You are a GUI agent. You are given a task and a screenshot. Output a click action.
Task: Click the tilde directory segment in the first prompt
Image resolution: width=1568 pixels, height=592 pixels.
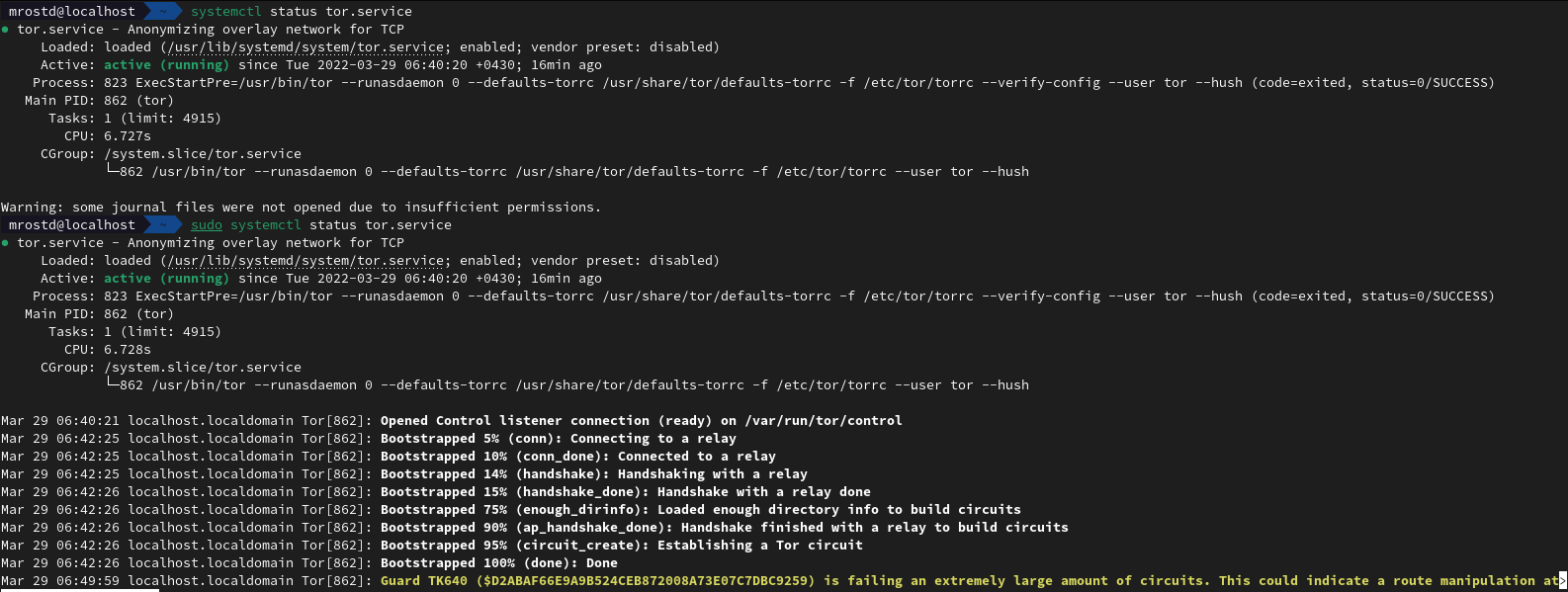click(x=162, y=12)
